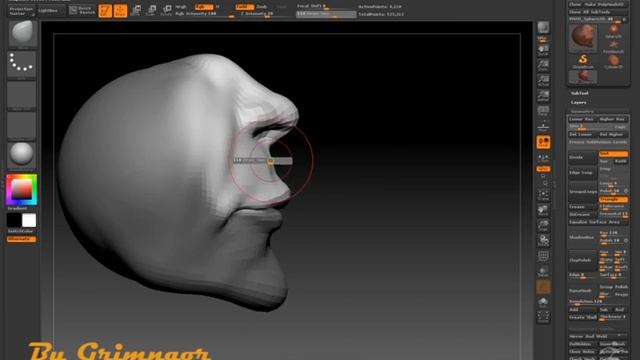Screen dimensions: 640x360
Task: Select the large red head tool thumbnail
Action: tap(583, 38)
